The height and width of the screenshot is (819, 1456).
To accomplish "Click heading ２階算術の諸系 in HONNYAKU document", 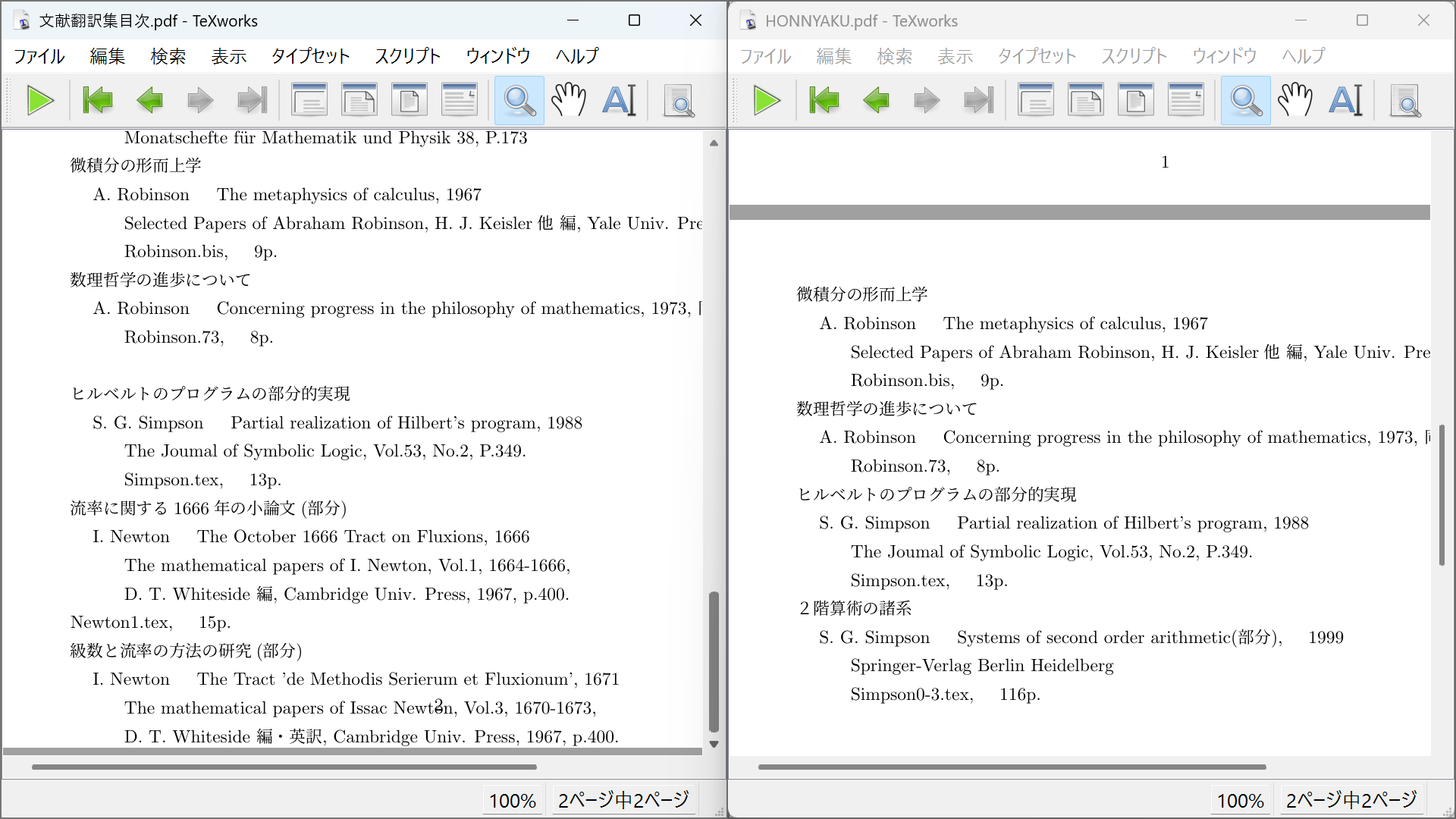I will (855, 608).
